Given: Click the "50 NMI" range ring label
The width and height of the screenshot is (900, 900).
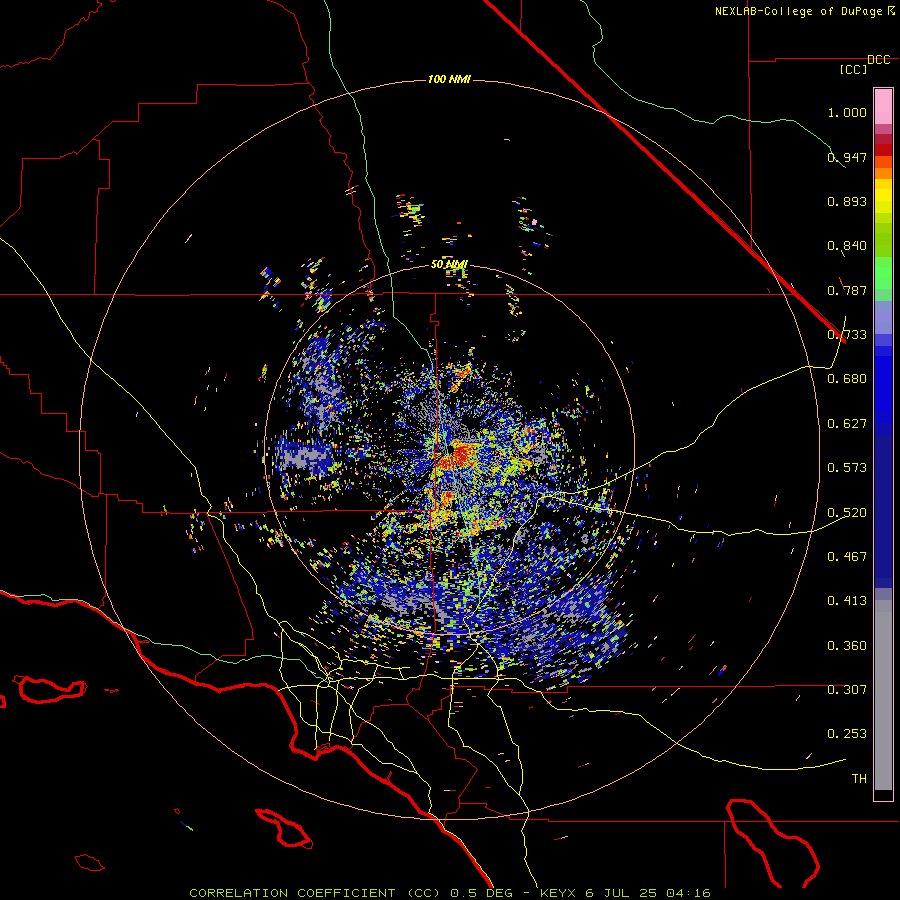Looking at the screenshot, I should 449,264.
